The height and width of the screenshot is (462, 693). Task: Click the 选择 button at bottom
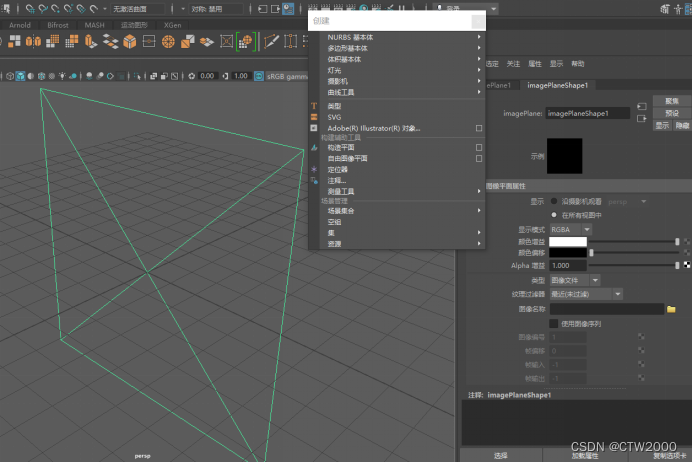[x=501, y=455]
